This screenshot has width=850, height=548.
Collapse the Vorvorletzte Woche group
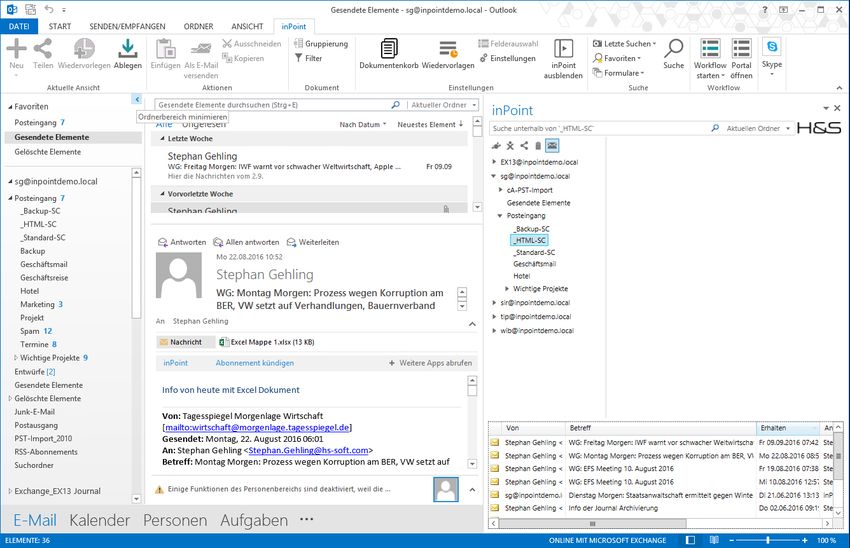tap(162, 194)
